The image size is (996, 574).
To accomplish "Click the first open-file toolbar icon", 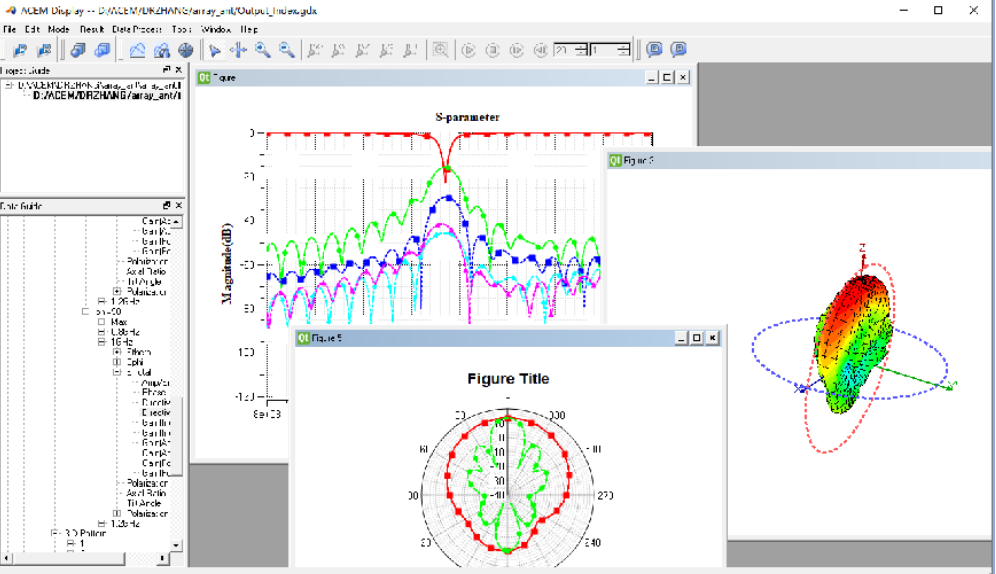I will click(x=19, y=50).
